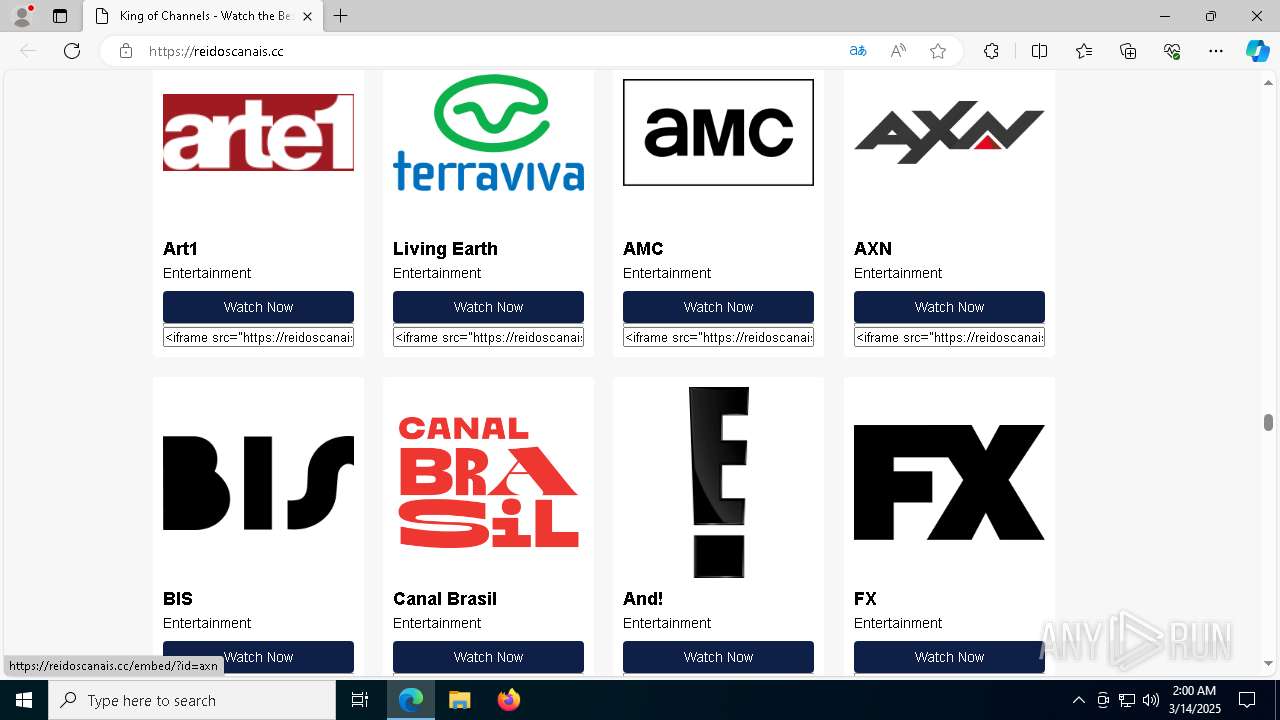Open network status tray icon
The height and width of the screenshot is (720, 1280).
(1127, 700)
